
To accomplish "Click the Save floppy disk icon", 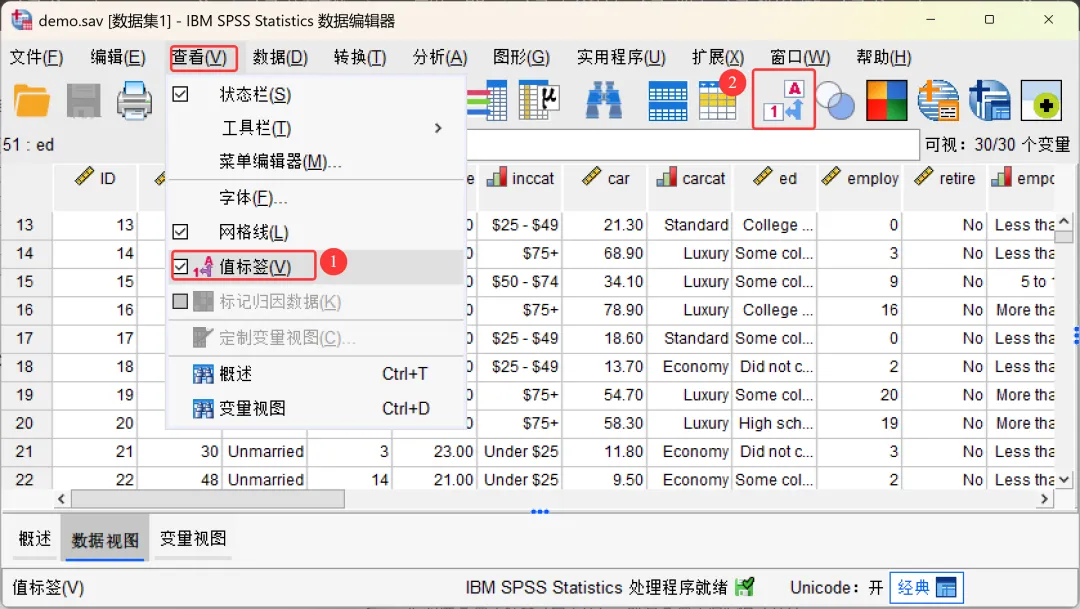I will [83, 101].
